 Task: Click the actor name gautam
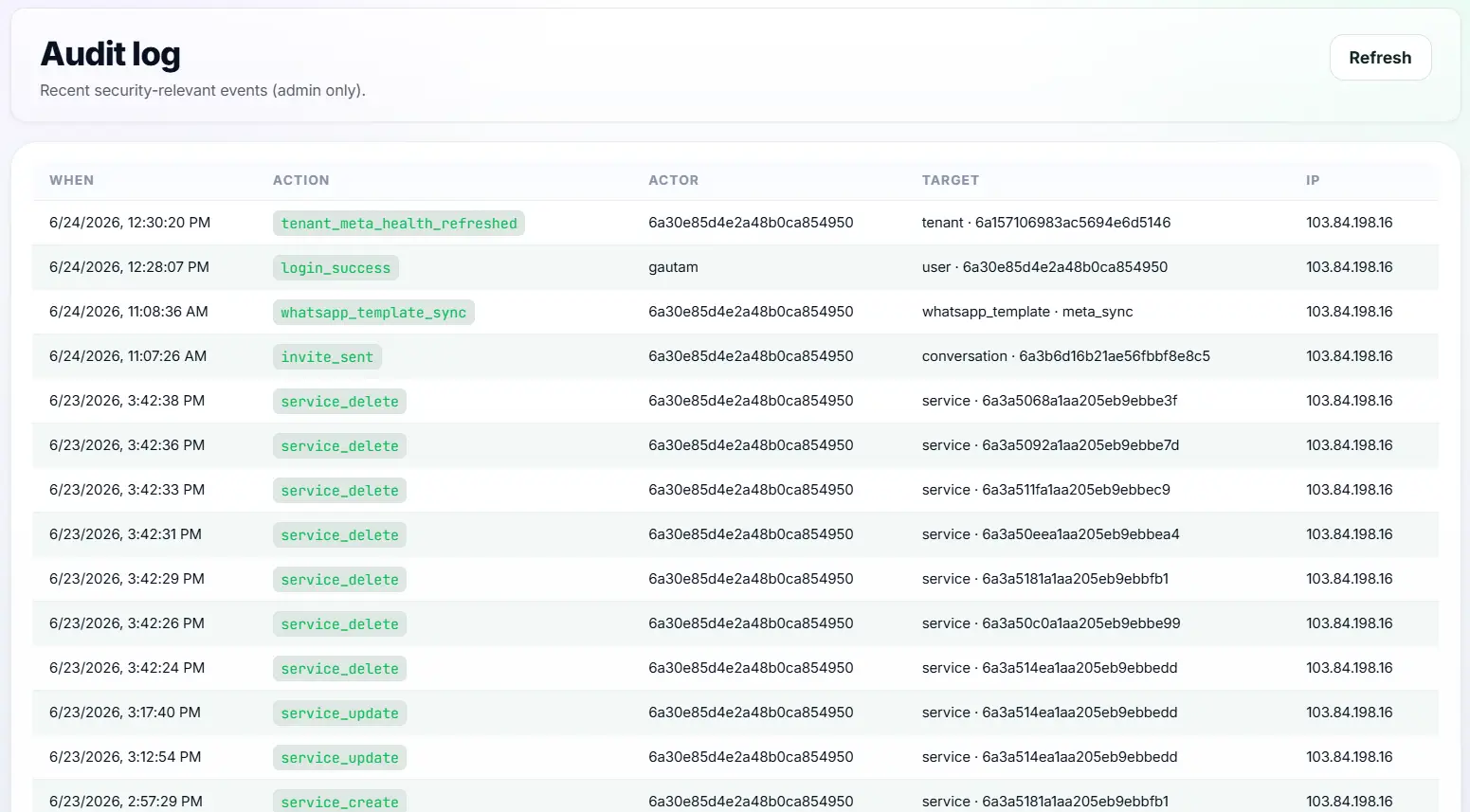(673, 267)
